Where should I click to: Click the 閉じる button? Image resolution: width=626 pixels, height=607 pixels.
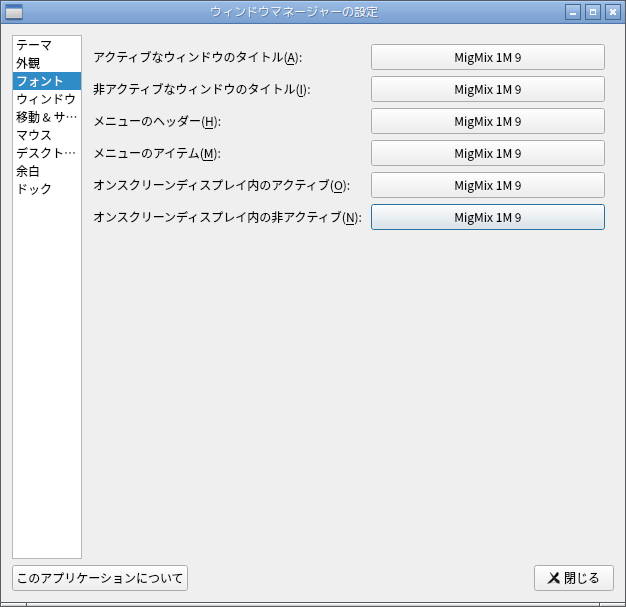coord(574,578)
